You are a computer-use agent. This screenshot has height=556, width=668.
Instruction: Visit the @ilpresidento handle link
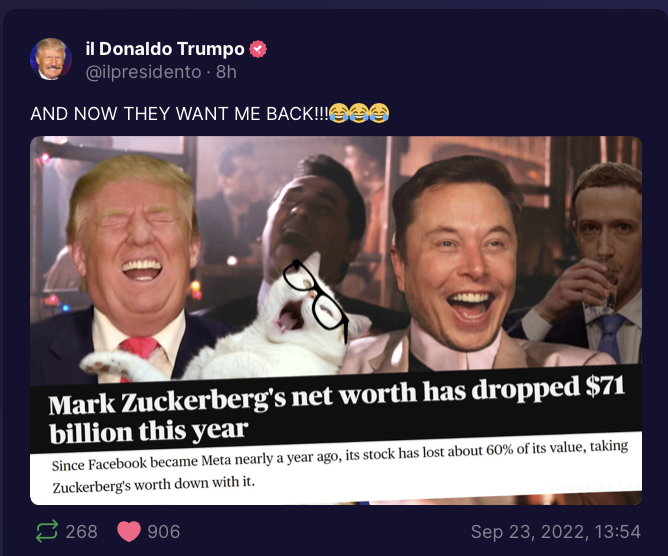click(143, 72)
